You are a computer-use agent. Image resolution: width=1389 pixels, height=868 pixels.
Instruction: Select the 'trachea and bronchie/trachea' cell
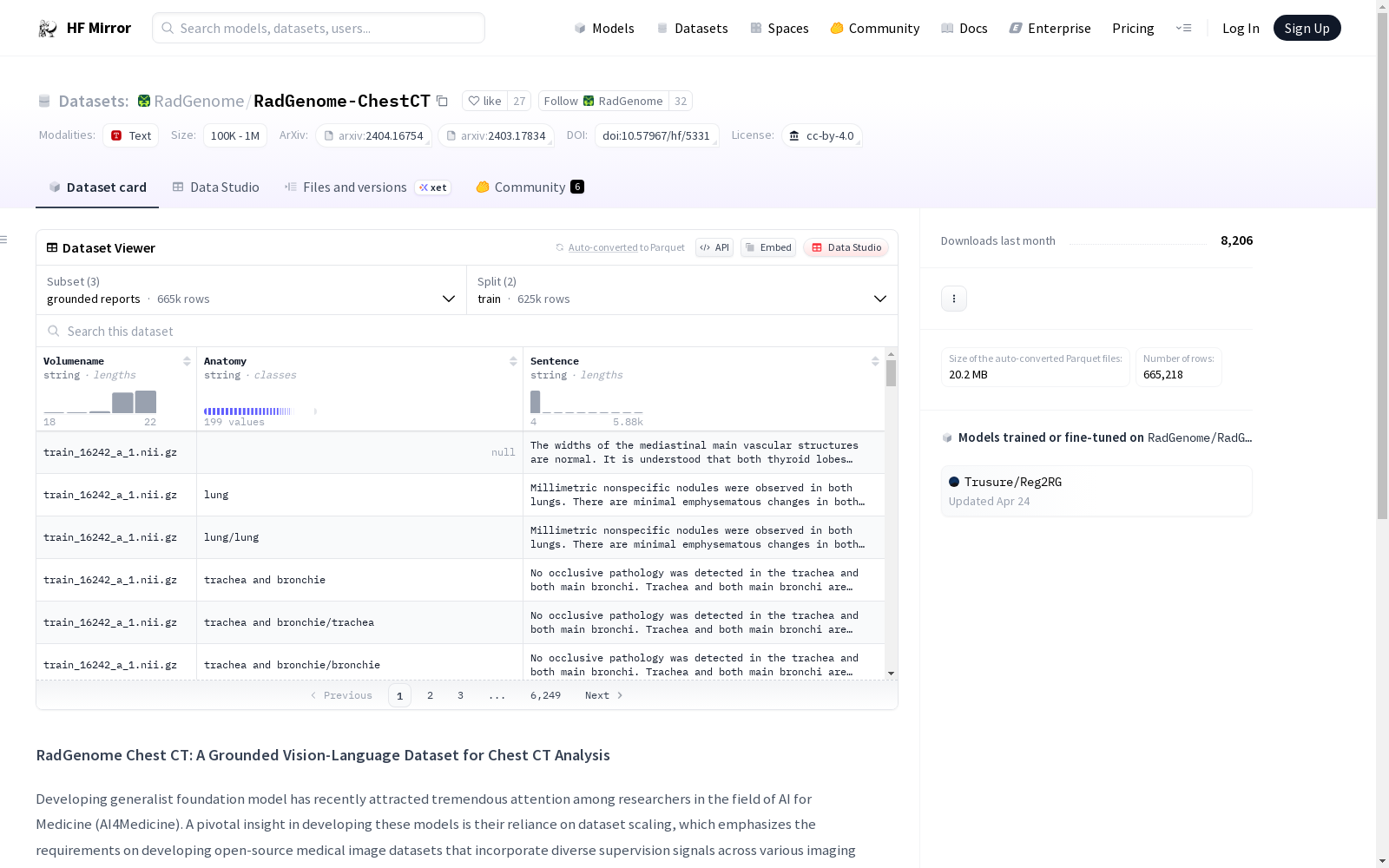(359, 622)
